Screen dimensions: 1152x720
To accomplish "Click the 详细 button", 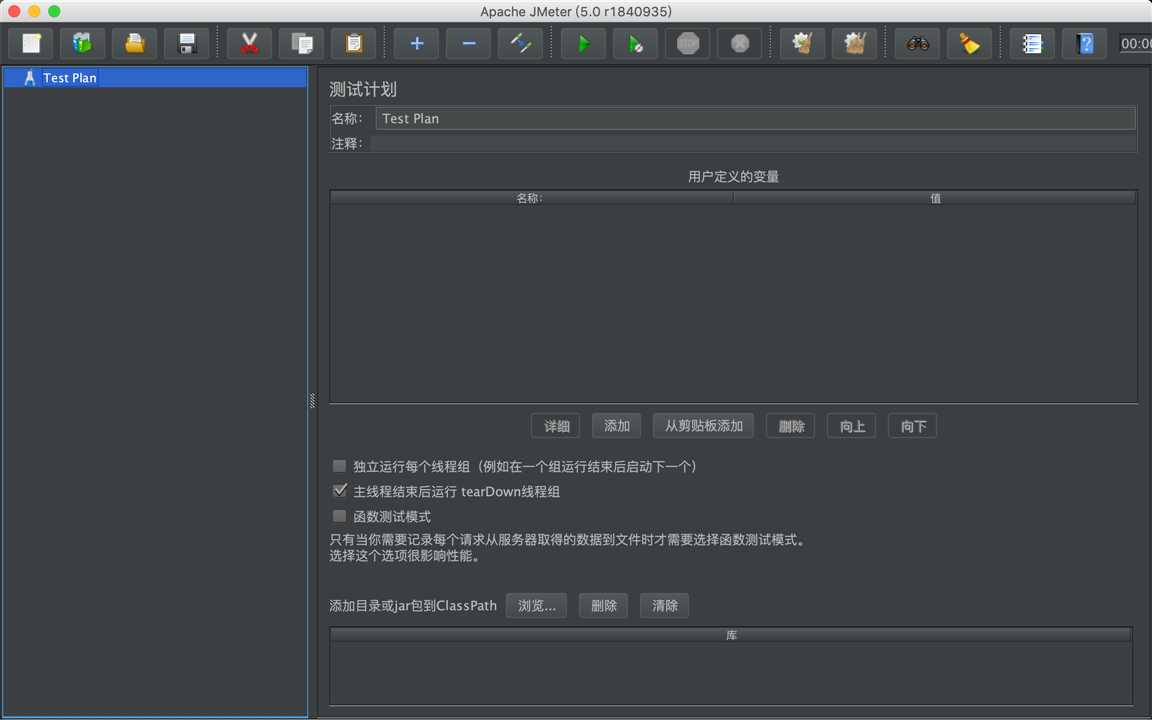I will 556,426.
